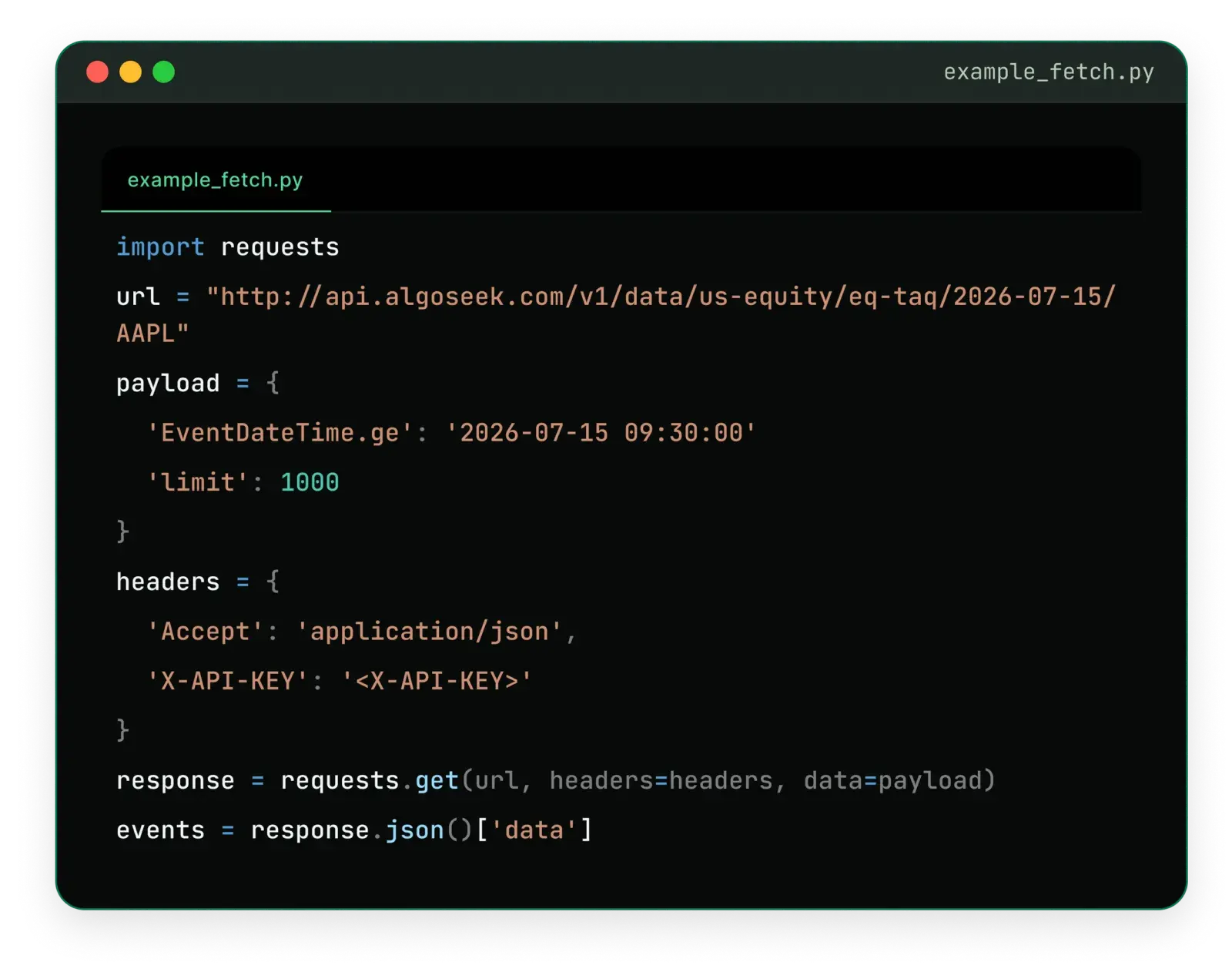Screen dimensions: 1232x969
Task: Click the 'data=payload' argument
Action: tap(892, 781)
